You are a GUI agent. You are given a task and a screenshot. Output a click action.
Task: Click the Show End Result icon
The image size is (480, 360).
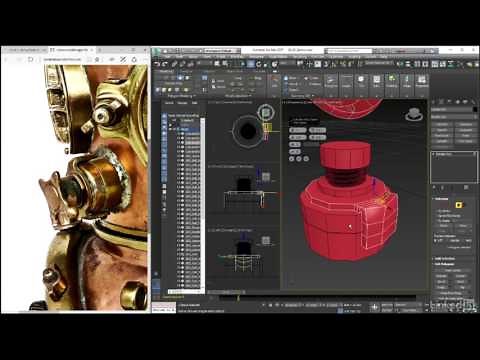pos(442,187)
